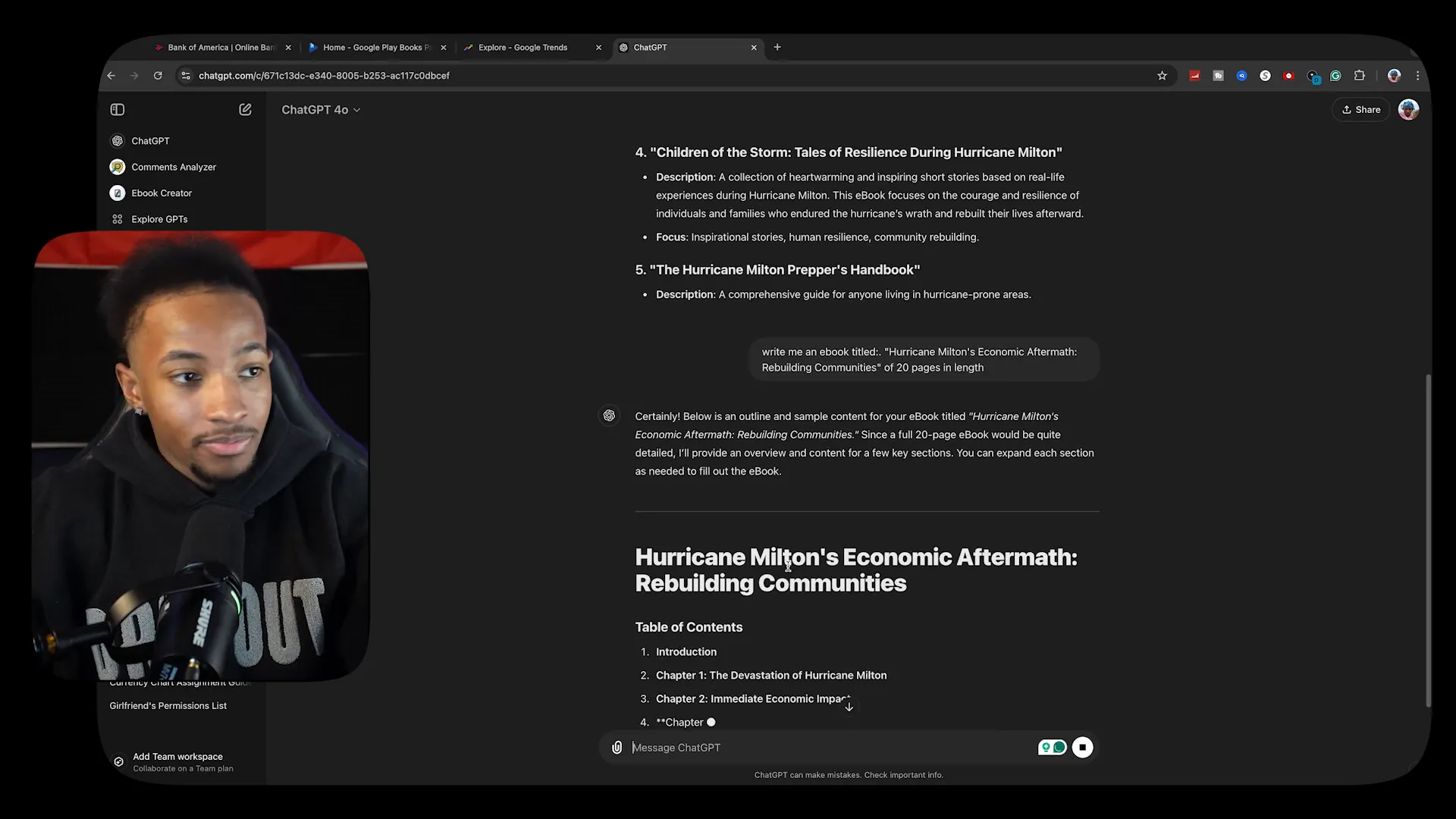This screenshot has height=819, width=1456.
Task: Collapse the ChatGPT sidebar panel
Action: (x=117, y=110)
